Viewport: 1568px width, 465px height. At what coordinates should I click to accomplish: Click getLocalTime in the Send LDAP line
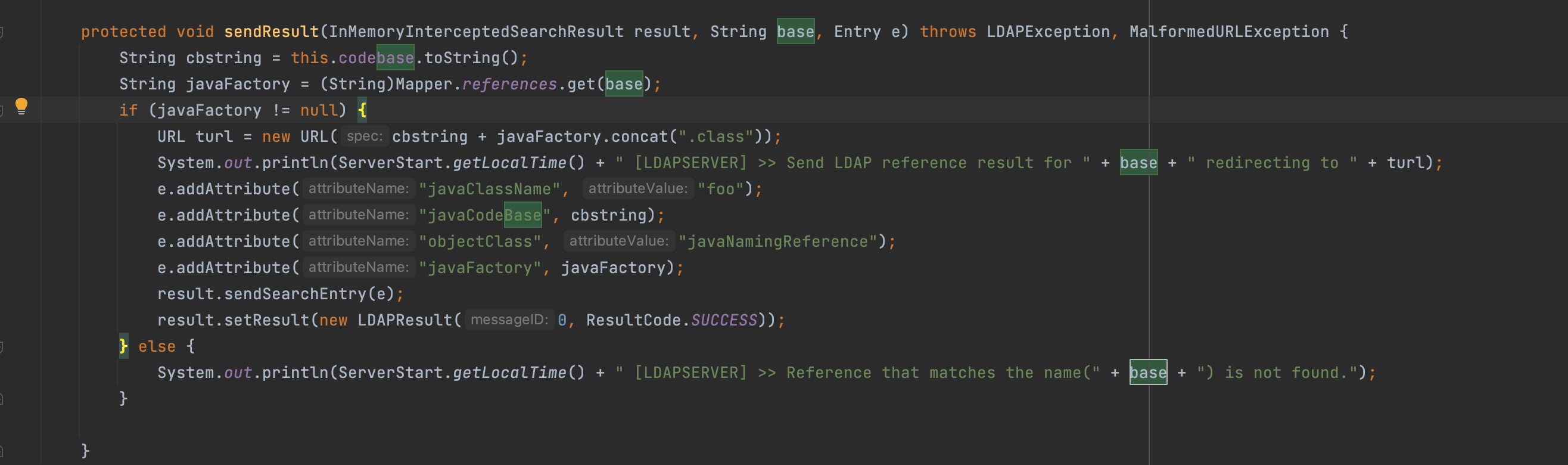tap(509, 163)
